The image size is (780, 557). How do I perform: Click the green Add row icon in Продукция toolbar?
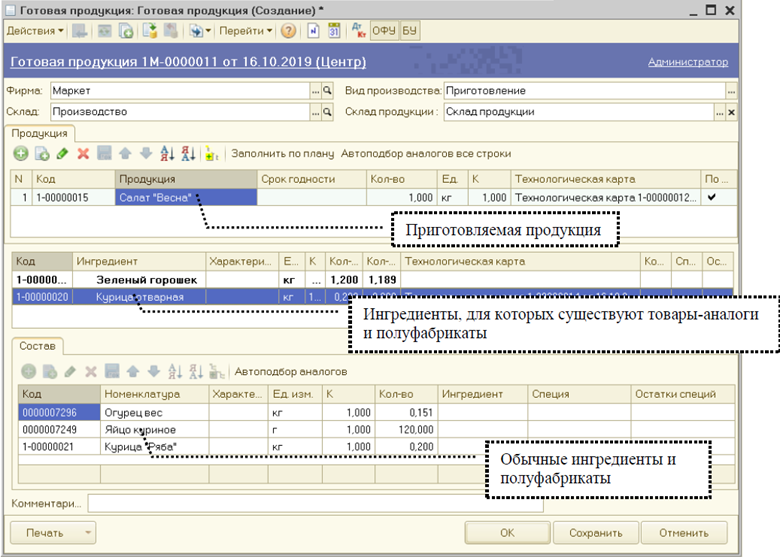pyautogui.click(x=21, y=154)
